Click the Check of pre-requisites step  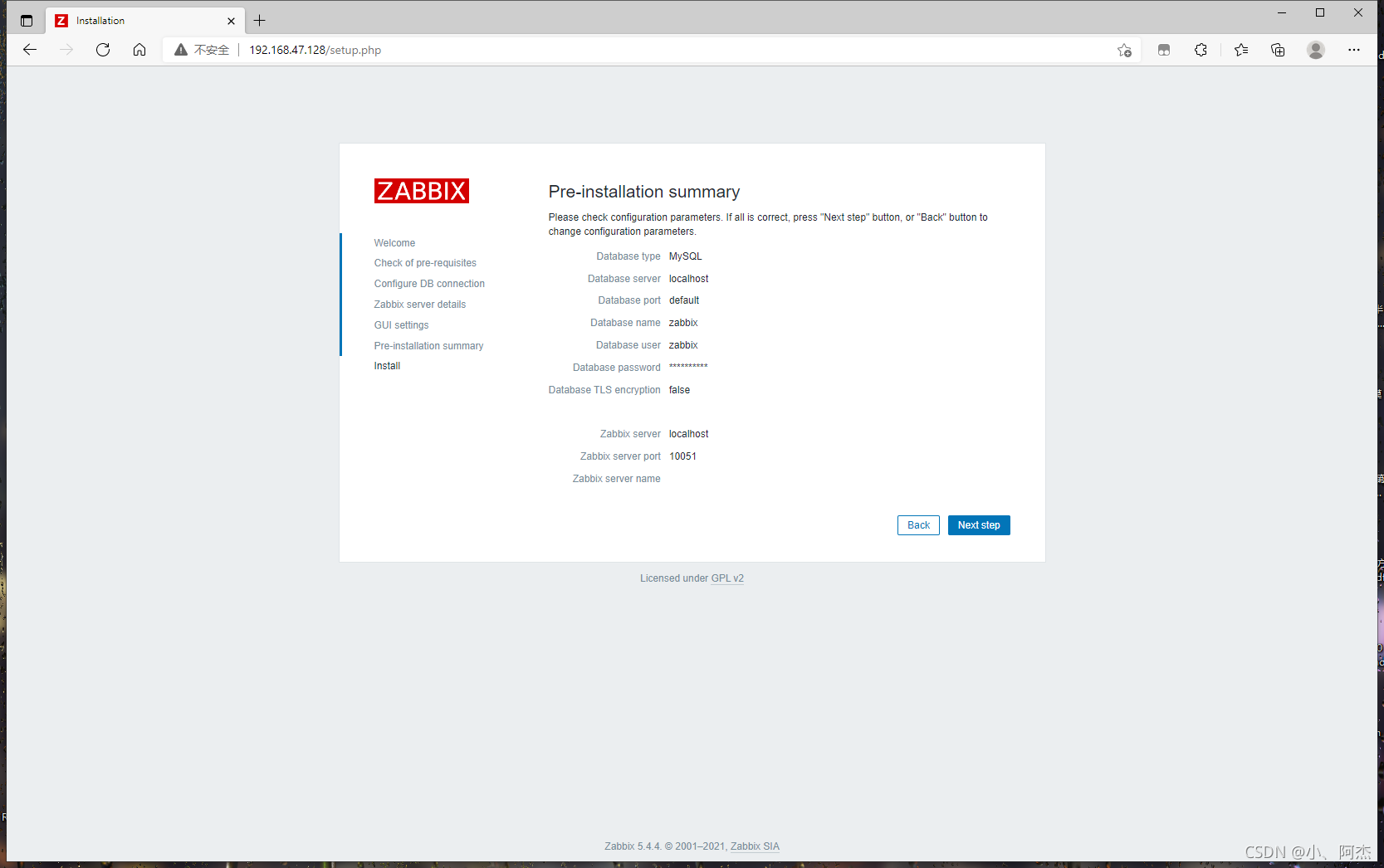pos(425,263)
